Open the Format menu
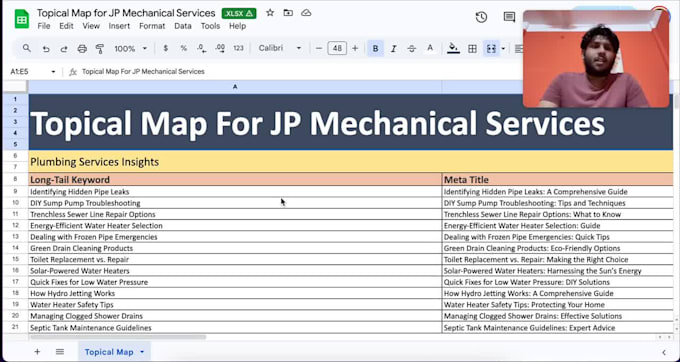Viewport: 680px width, 362px height. (x=152, y=26)
